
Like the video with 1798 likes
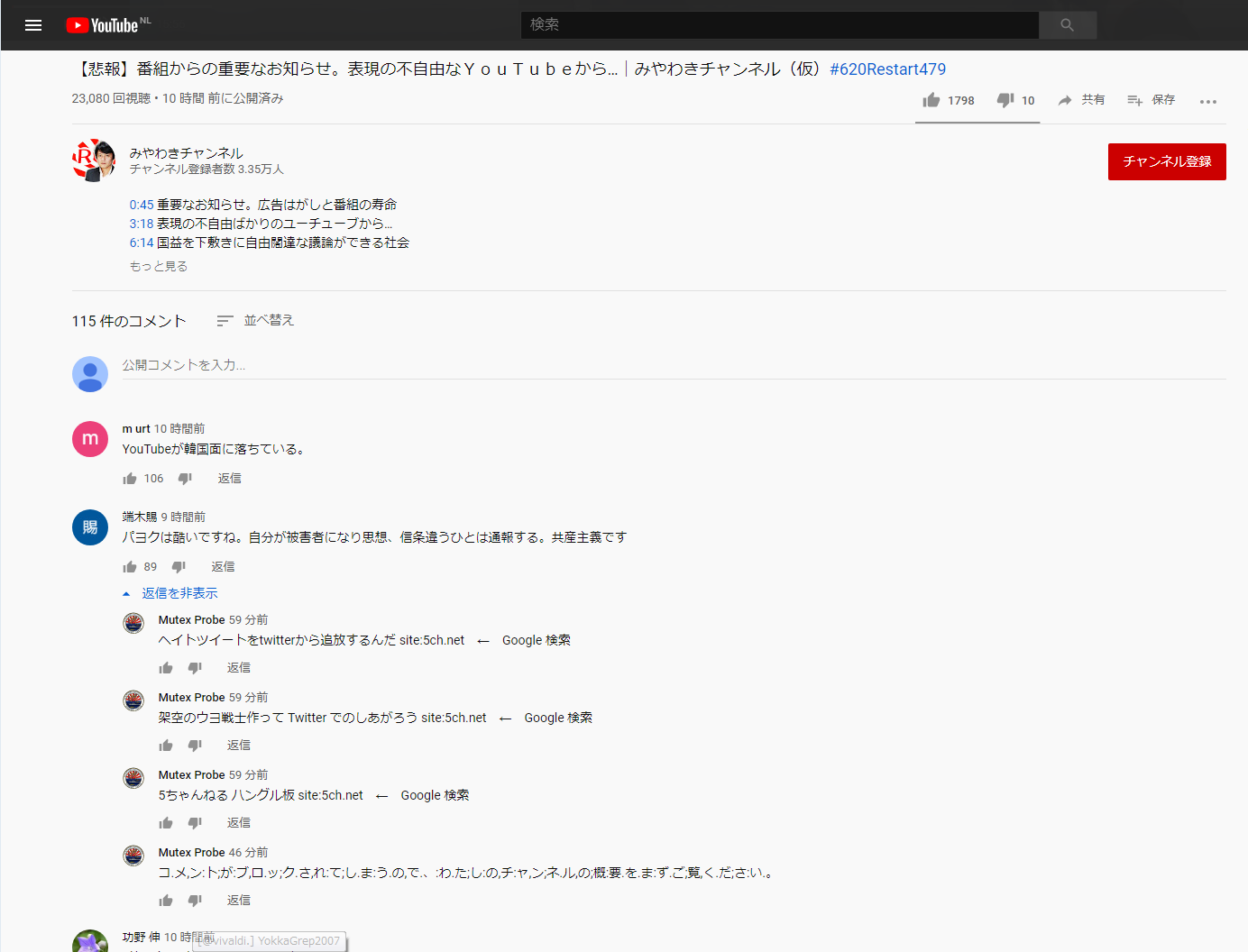(x=931, y=100)
